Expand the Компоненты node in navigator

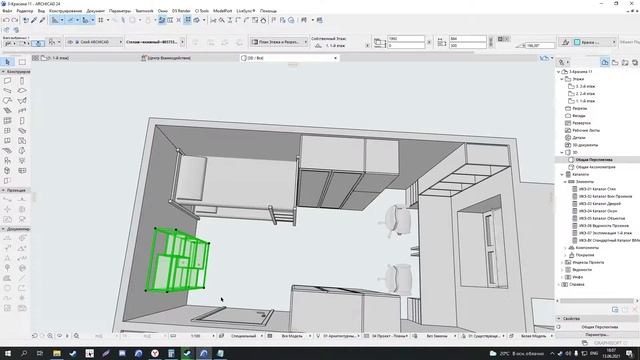click(565, 248)
